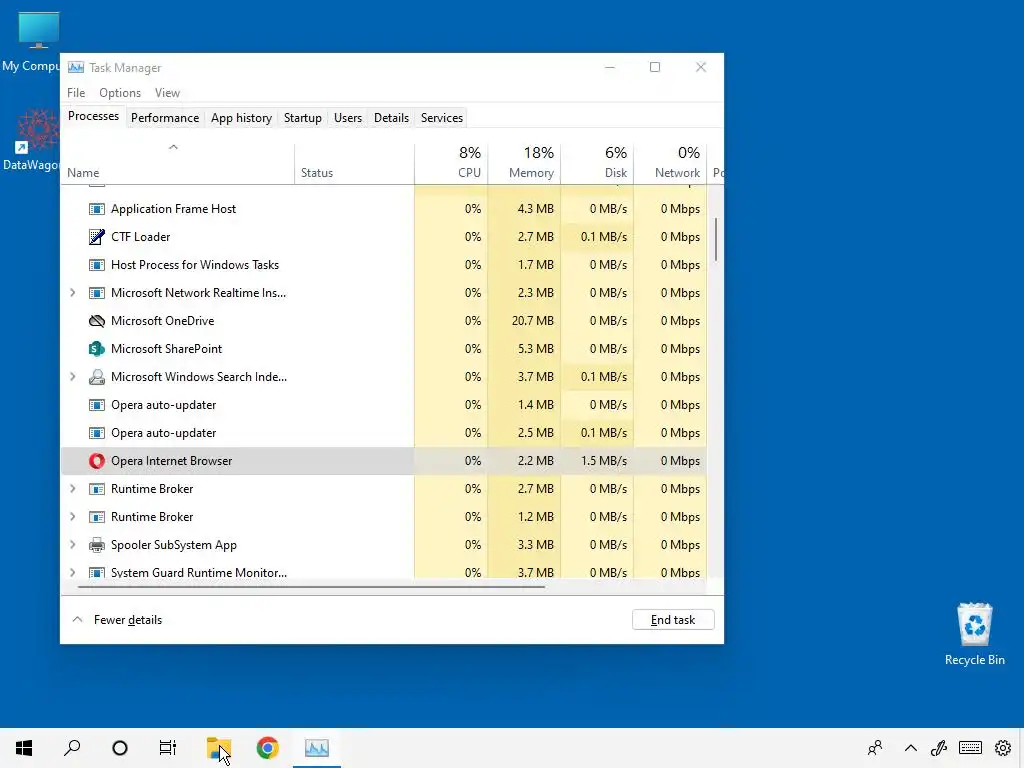Click the 20.7 MB memory cell for OneDrive
This screenshot has width=1024, height=768.
(524, 321)
